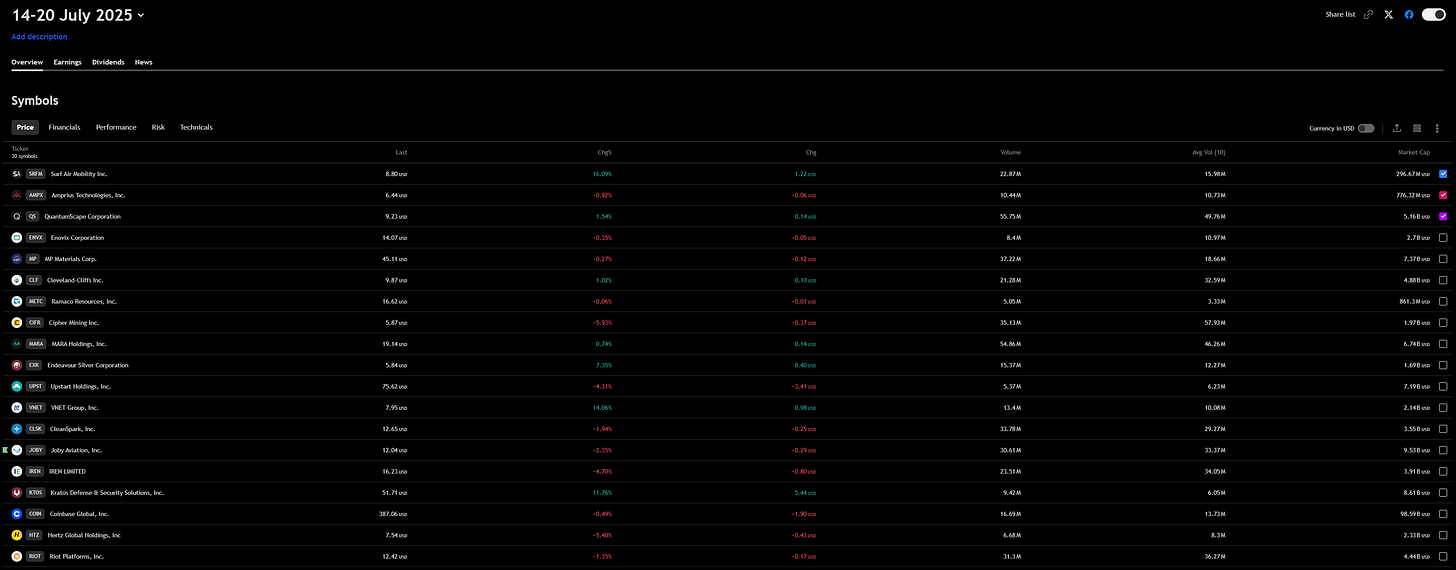Click the Hertz Global Holdings logo icon
The width and height of the screenshot is (1456, 570).
pyautogui.click(x=17, y=535)
